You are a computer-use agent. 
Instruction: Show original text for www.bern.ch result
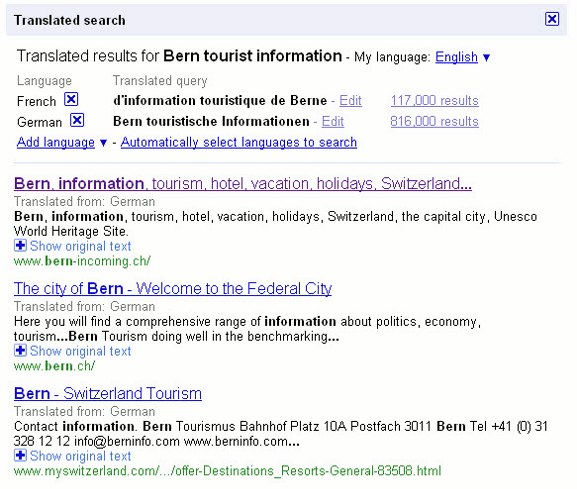click(80, 351)
